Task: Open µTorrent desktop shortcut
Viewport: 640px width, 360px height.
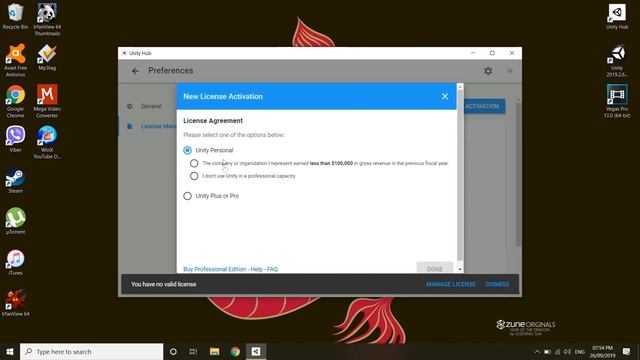Action: 16,221
